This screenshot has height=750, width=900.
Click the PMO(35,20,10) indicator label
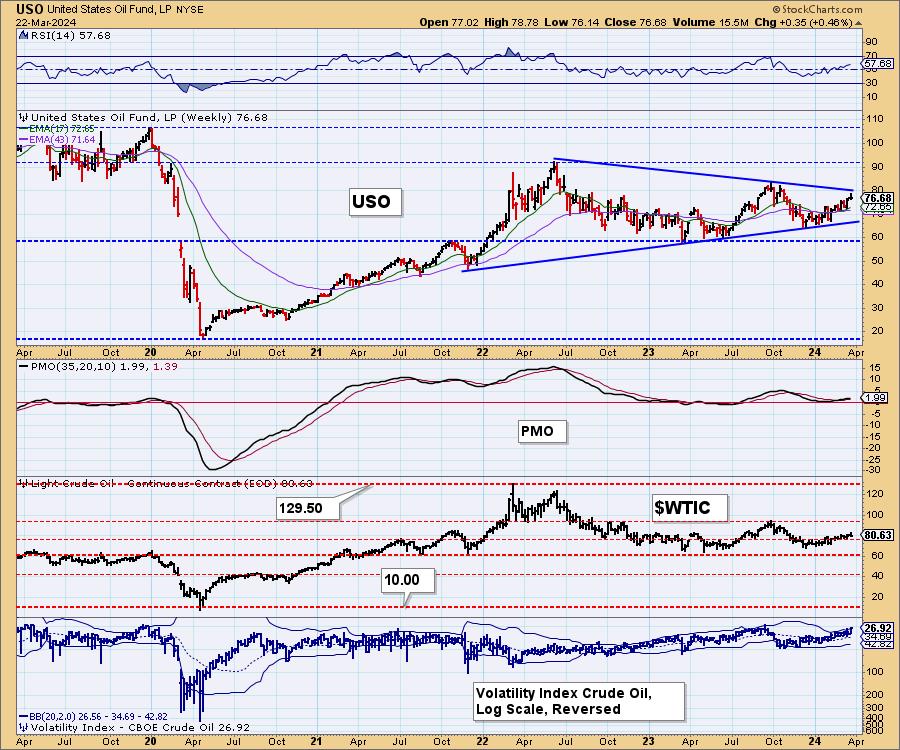[96, 366]
